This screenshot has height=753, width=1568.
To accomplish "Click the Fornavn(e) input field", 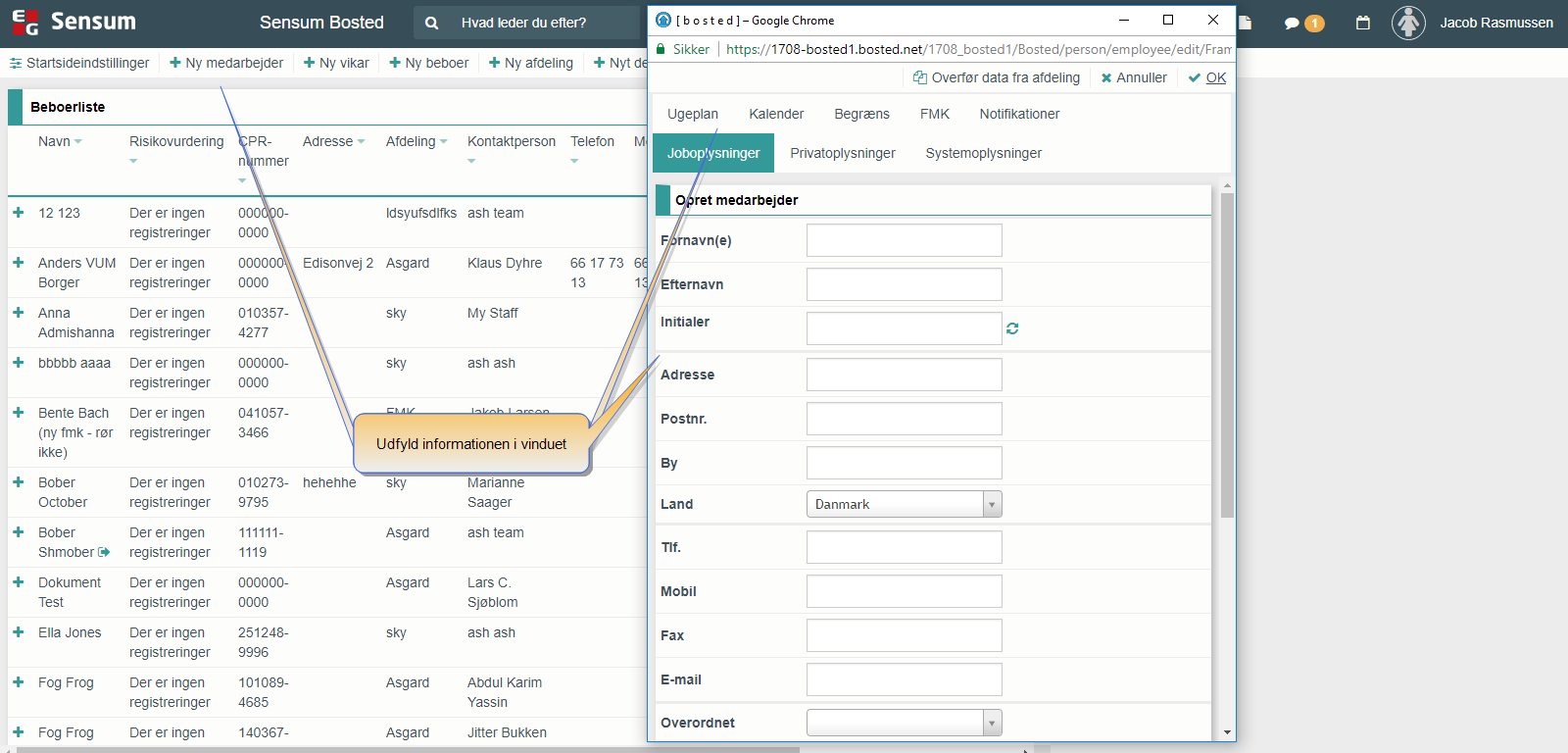I will (904, 240).
